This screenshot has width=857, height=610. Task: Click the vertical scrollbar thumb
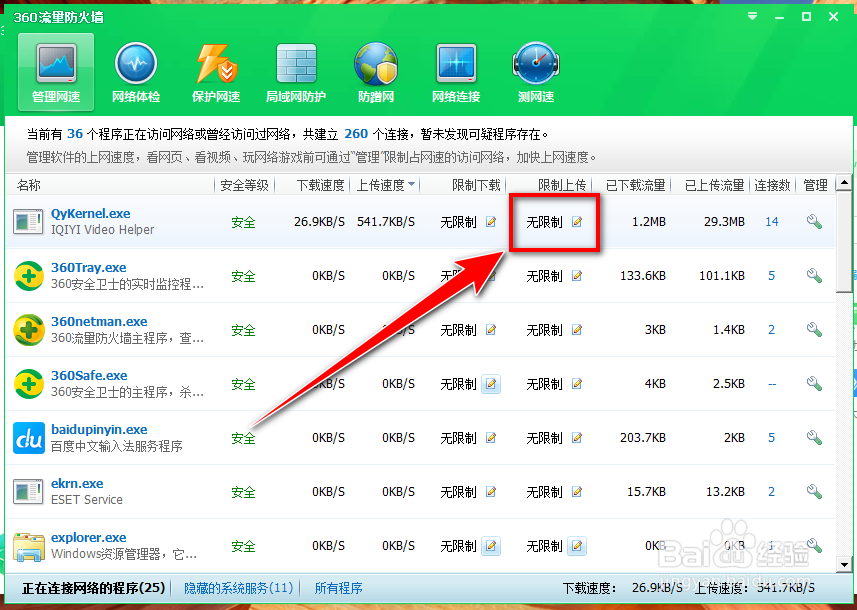[844, 242]
